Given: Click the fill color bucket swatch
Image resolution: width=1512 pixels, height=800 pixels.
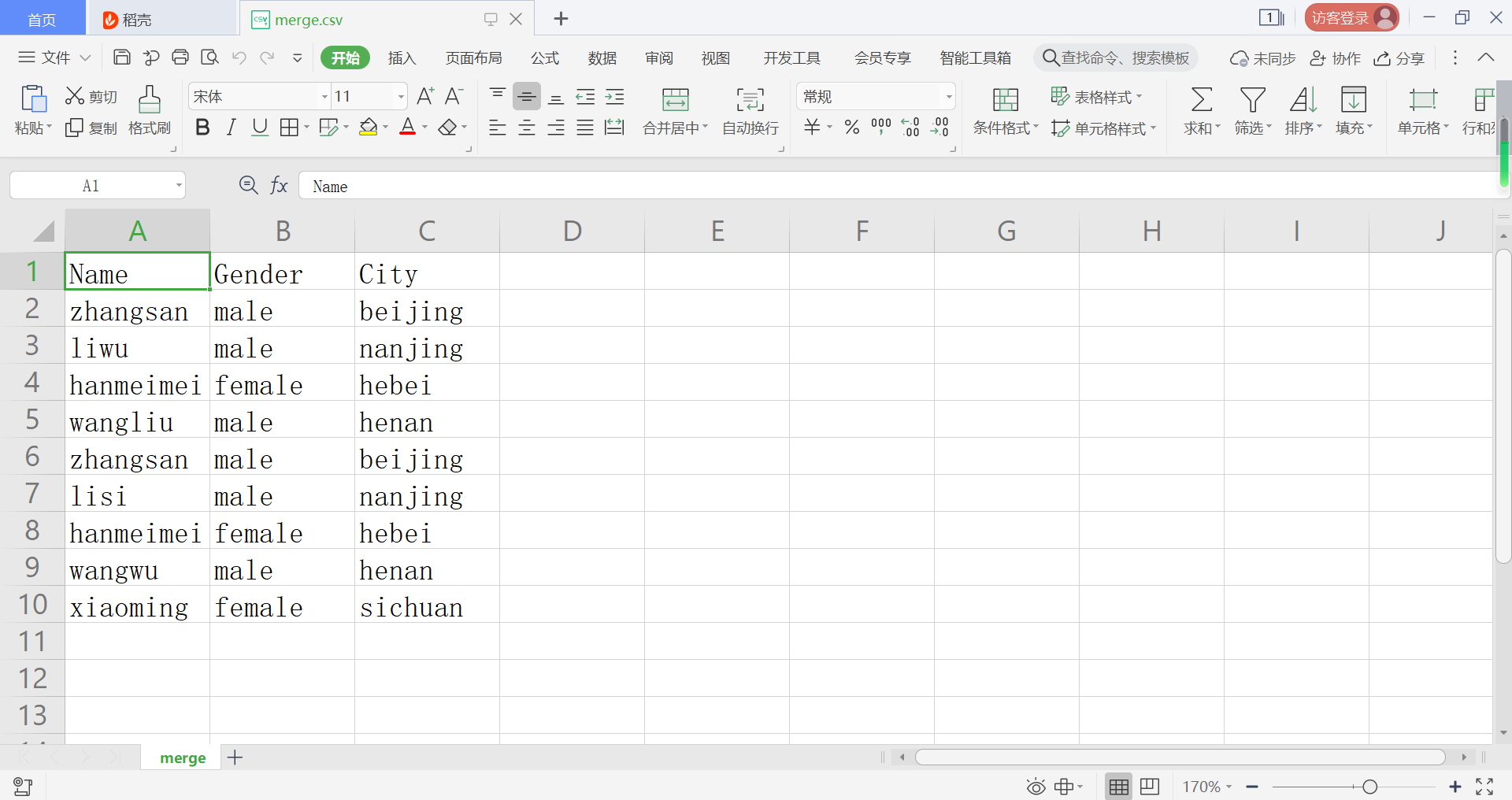Looking at the screenshot, I should pyautogui.click(x=368, y=127).
